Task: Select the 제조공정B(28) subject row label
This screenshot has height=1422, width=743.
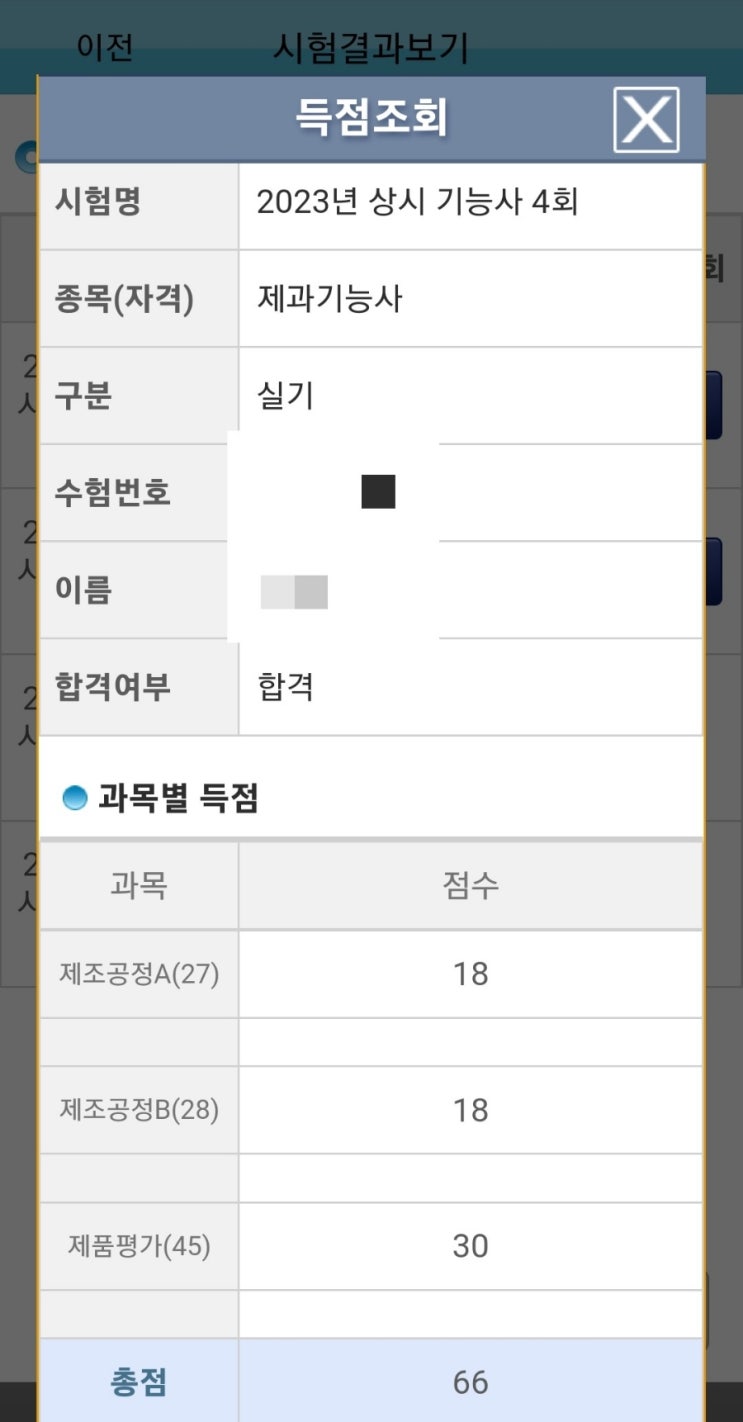Action: [139, 1110]
